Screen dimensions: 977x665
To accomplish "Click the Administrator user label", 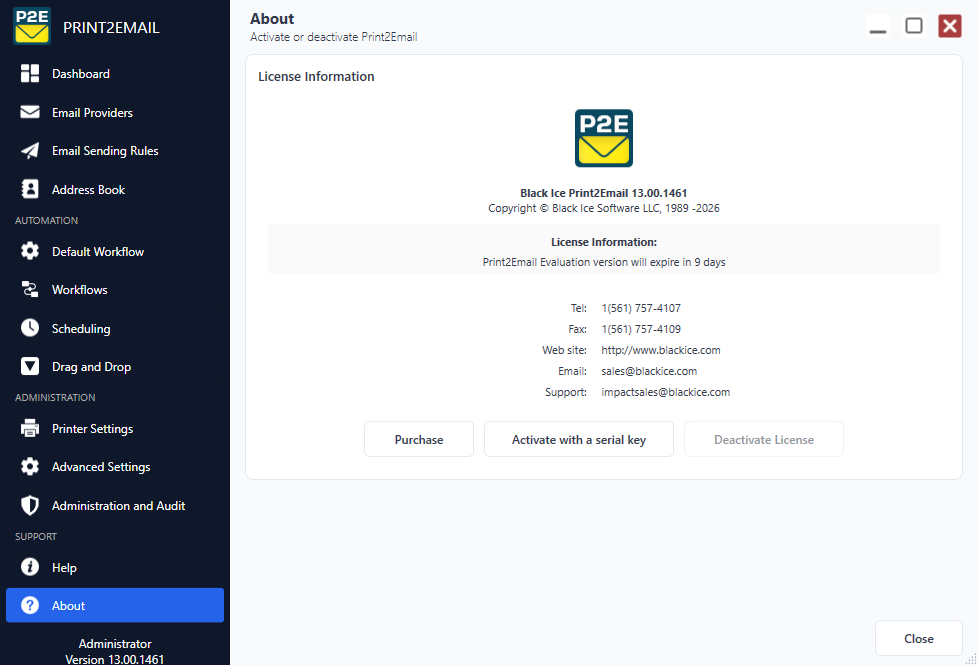I will pos(115,644).
